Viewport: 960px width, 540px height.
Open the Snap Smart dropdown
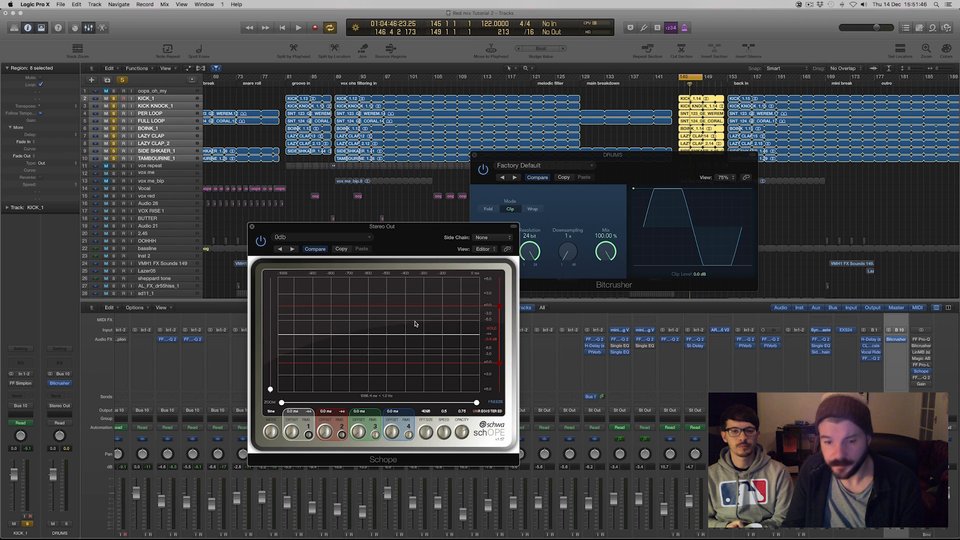786,69
